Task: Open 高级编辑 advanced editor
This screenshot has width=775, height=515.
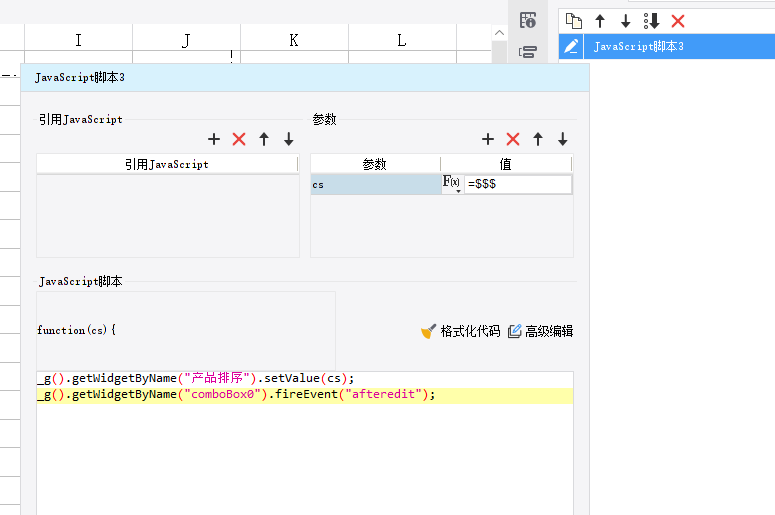Action: point(541,331)
